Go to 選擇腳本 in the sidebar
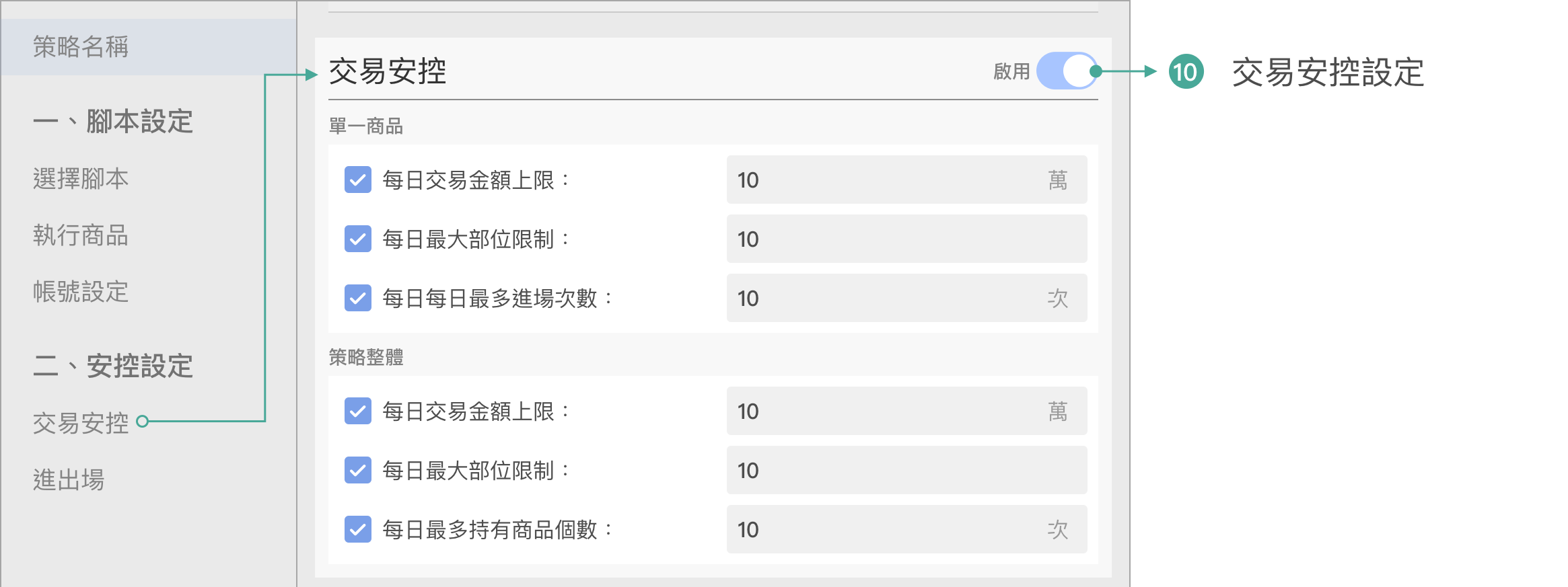 [81, 179]
